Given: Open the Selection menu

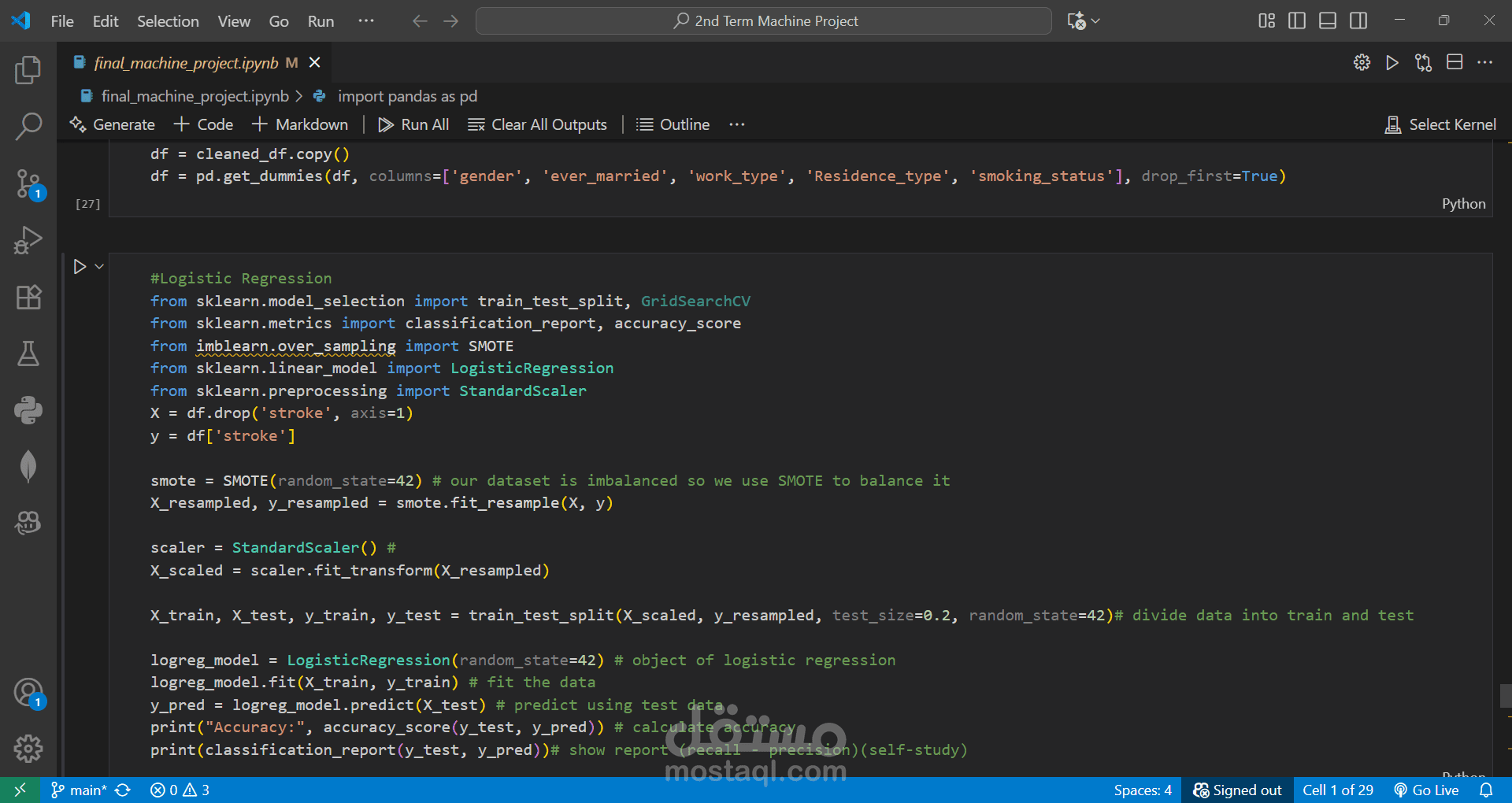Looking at the screenshot, I should [168, 21].
